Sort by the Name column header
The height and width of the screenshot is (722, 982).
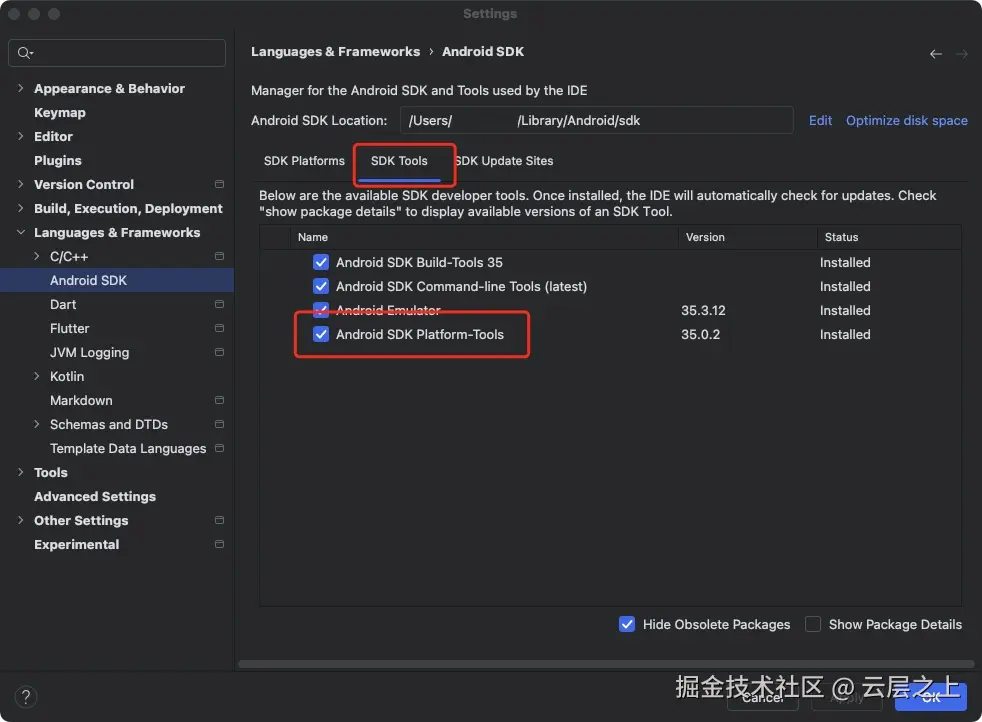484,237
